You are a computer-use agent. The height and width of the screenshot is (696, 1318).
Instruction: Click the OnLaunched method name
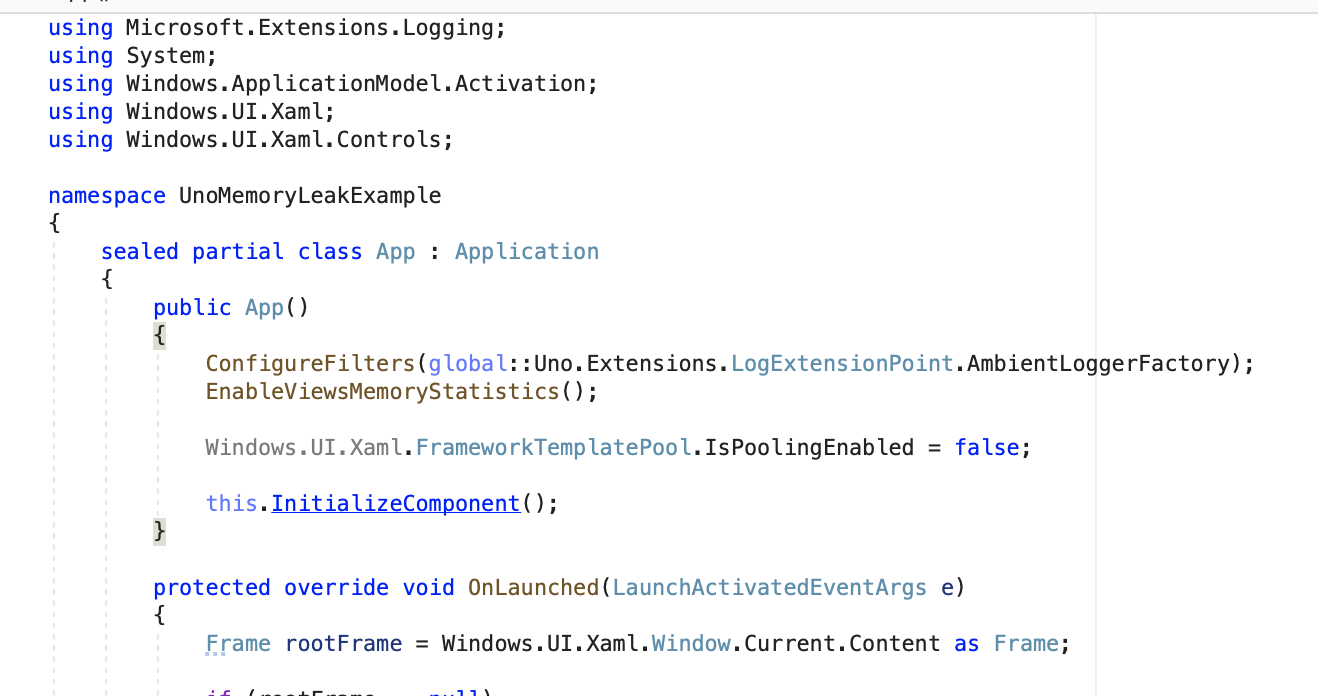(x=533, y=587)
